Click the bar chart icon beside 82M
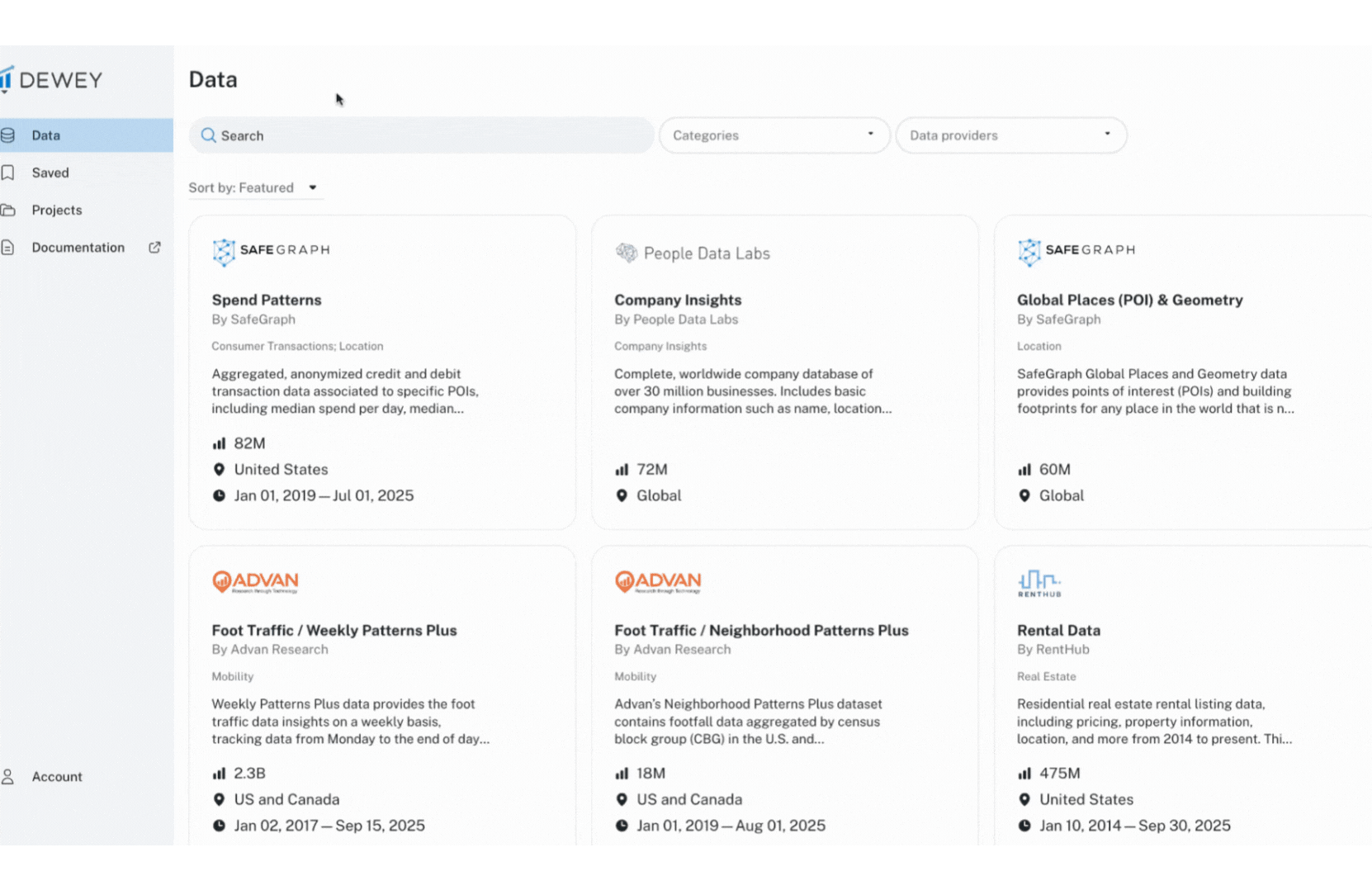This screenshot has width=1372, height=890. [219, 443]
